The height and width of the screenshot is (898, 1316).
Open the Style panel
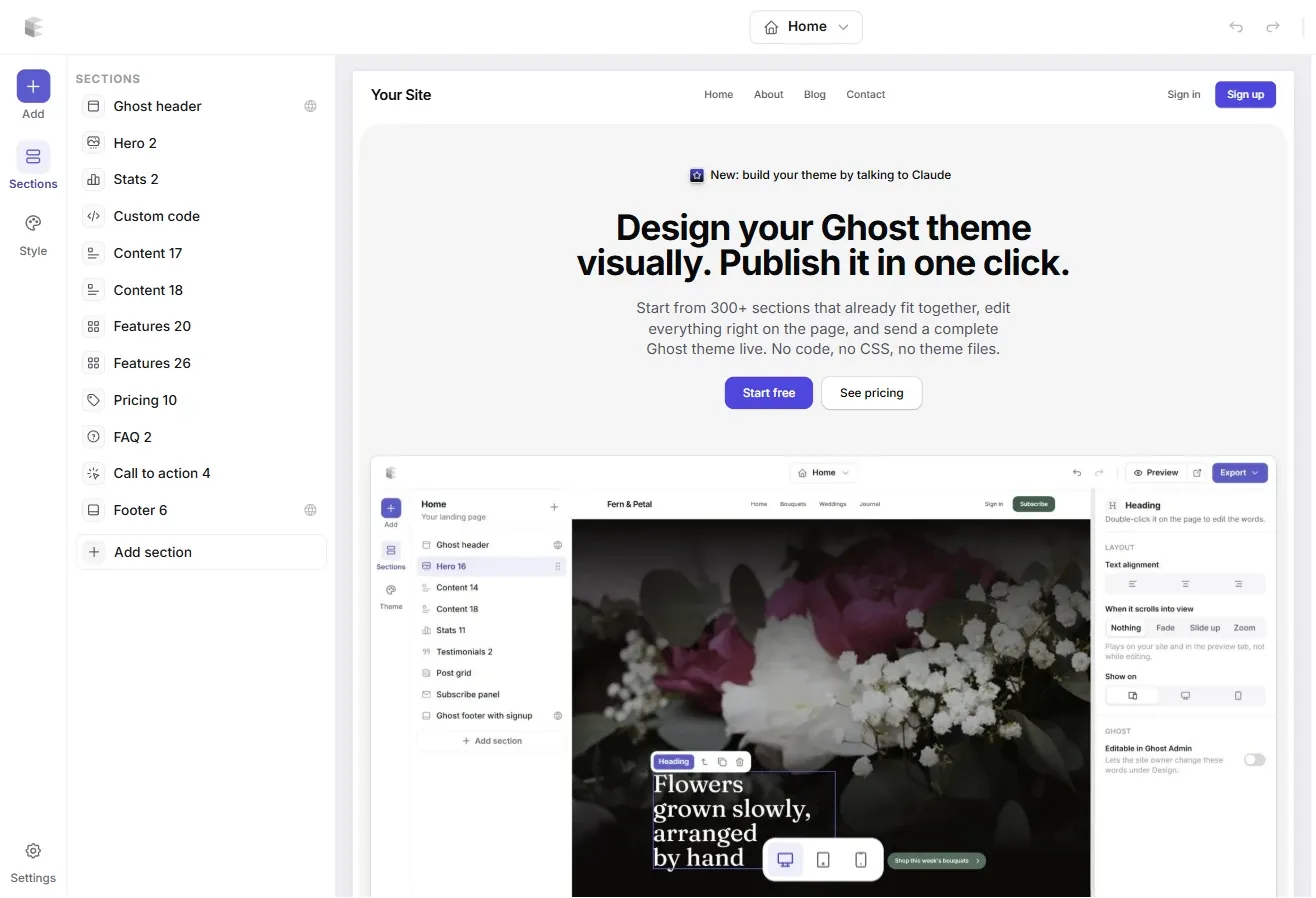(33, 234)
